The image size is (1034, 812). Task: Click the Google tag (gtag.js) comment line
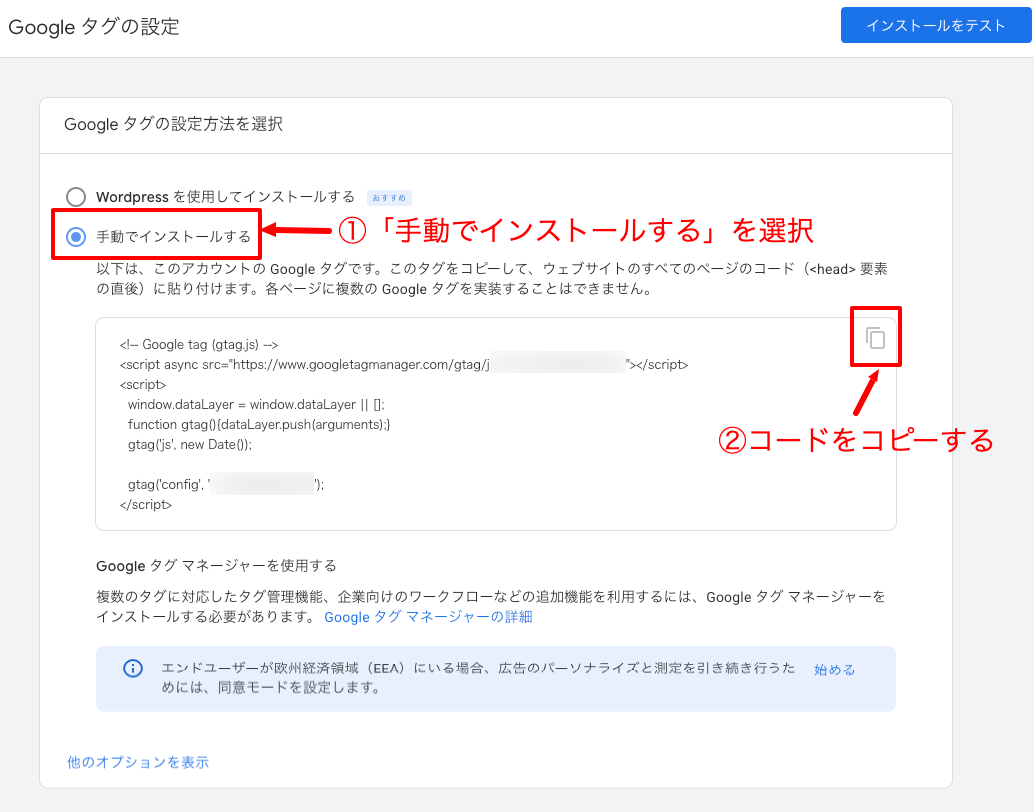pos(199,344)
